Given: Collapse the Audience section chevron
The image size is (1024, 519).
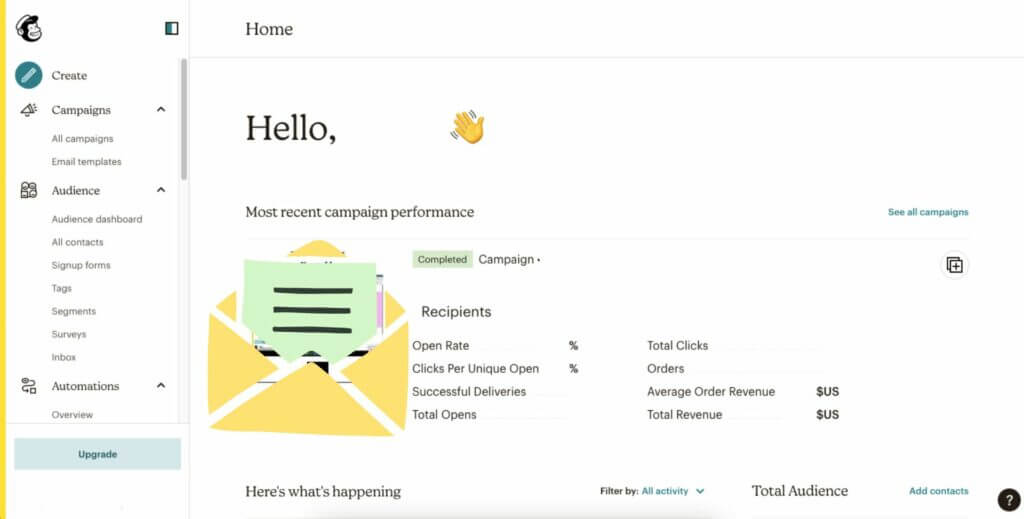Looking at the screenshot, I should (161, 190).
